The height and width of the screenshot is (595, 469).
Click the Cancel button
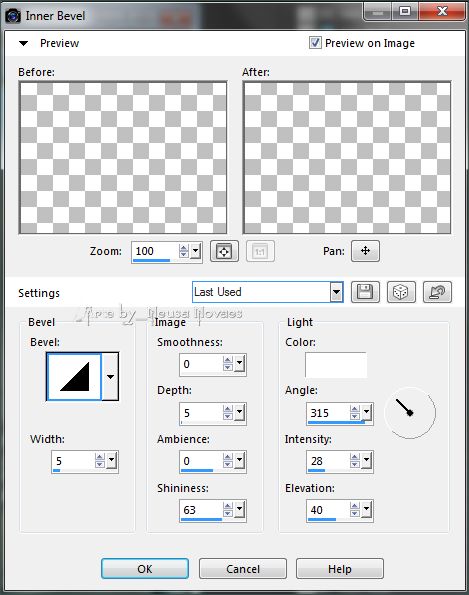pos(243,568)
